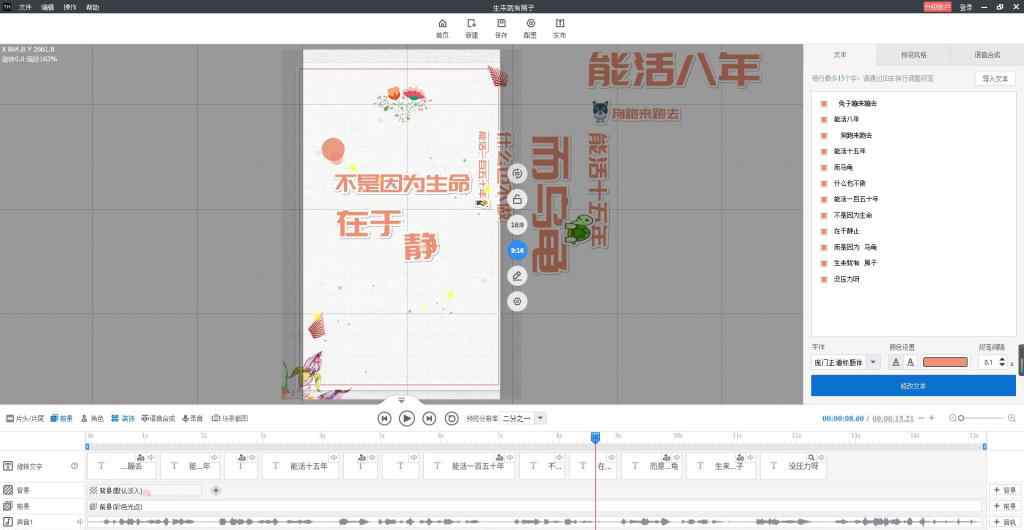Viewport: 1024px width, 530px height.
Task: Select 角色 character tool
Action: [92, 418]
